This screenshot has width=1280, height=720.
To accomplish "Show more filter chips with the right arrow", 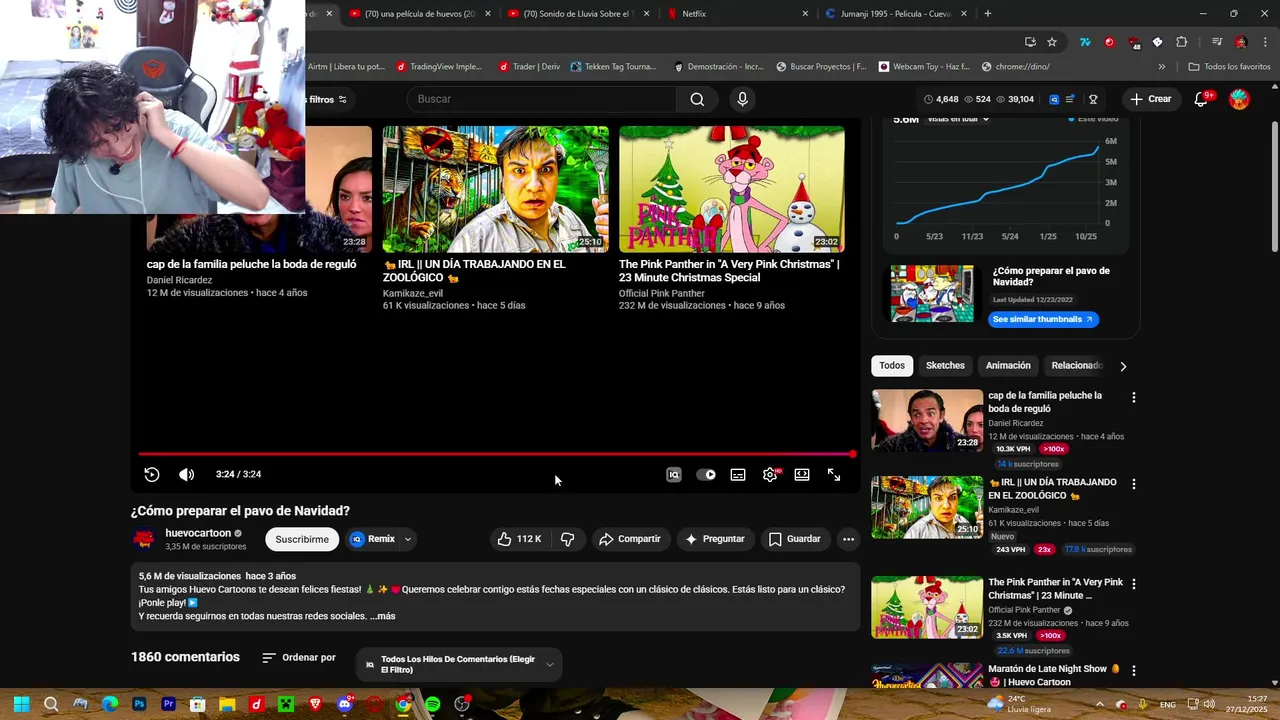I will pos(1123,366).
